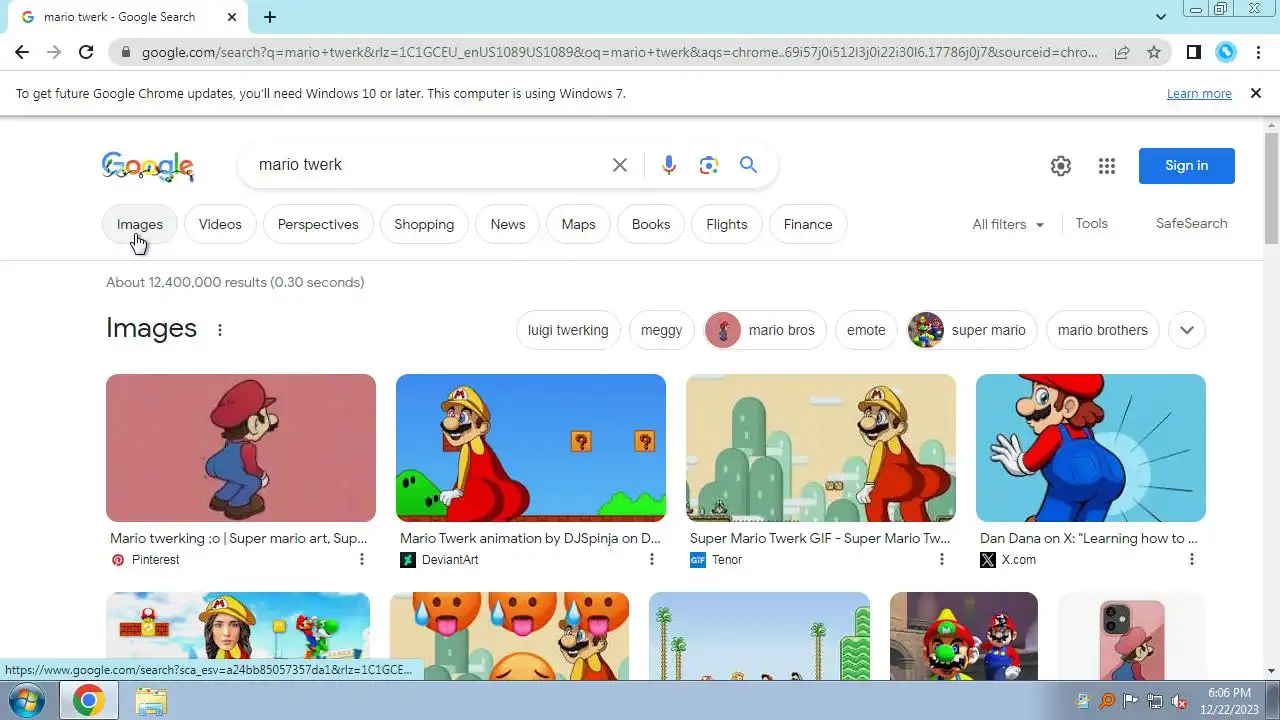The height and width of the screenshot is (720, 1280).
Task: Reload the page with refresh icon
Action: pos(86,52)
